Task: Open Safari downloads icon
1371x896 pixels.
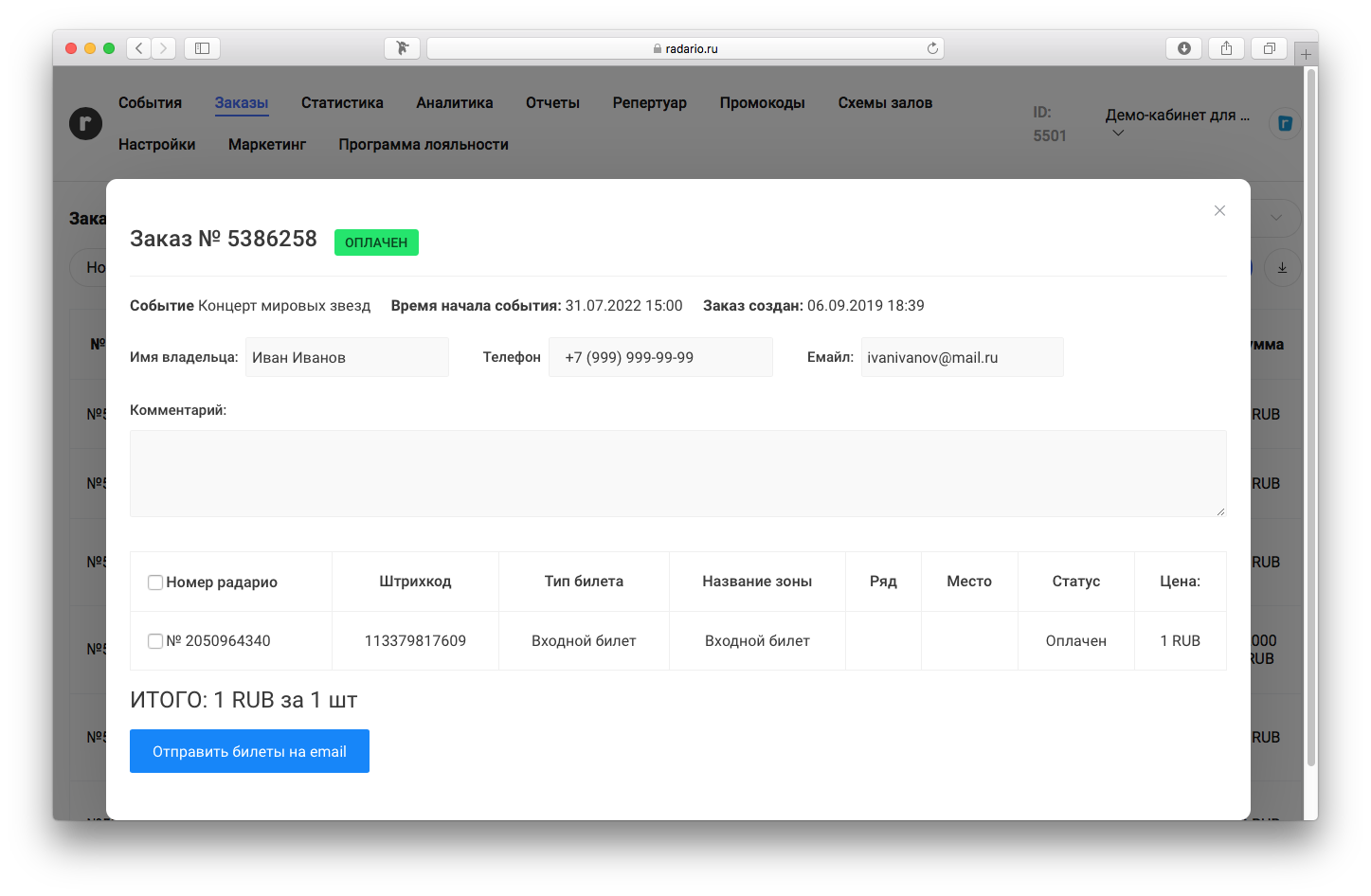Action: (x=1183, y=48)
